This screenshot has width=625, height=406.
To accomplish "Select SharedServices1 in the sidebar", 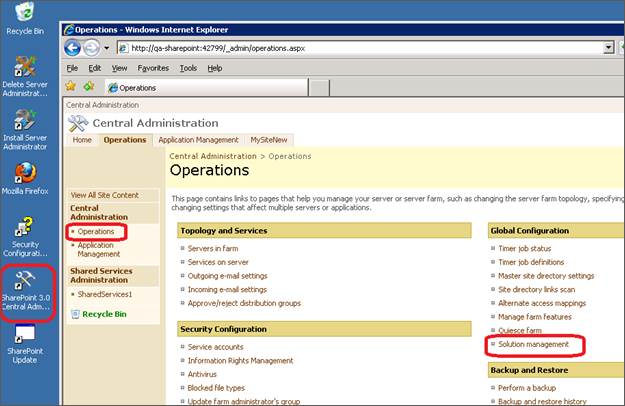I will click(105, 295).
